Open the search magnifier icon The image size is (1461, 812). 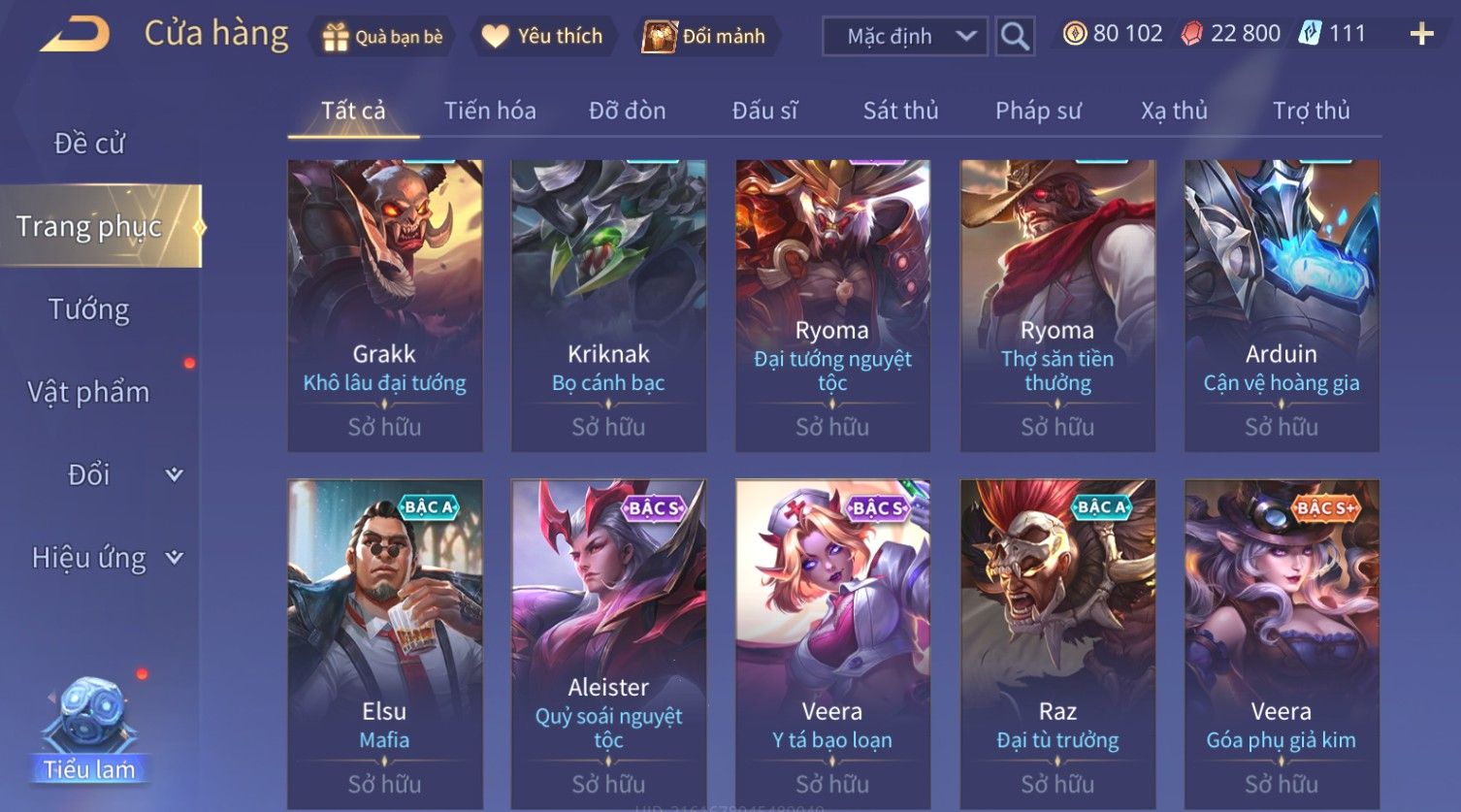[1015, 36]
